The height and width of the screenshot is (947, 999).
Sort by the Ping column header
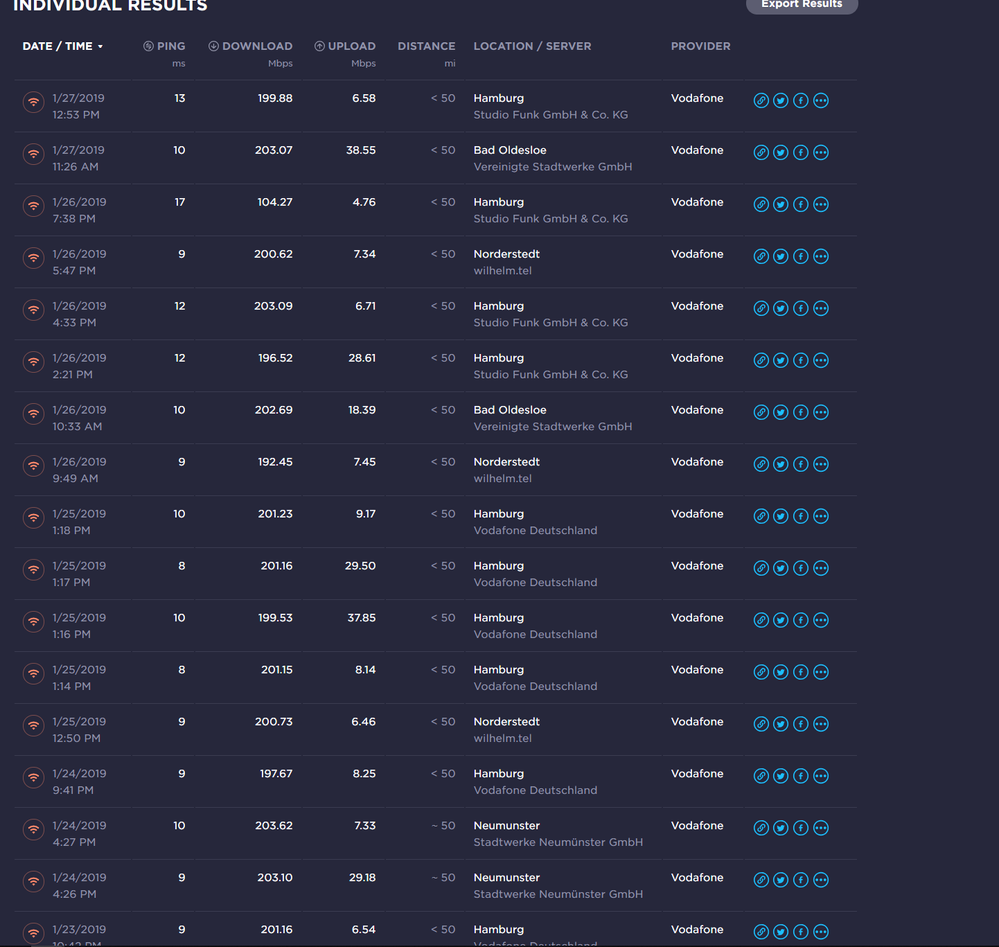point(164,47)
